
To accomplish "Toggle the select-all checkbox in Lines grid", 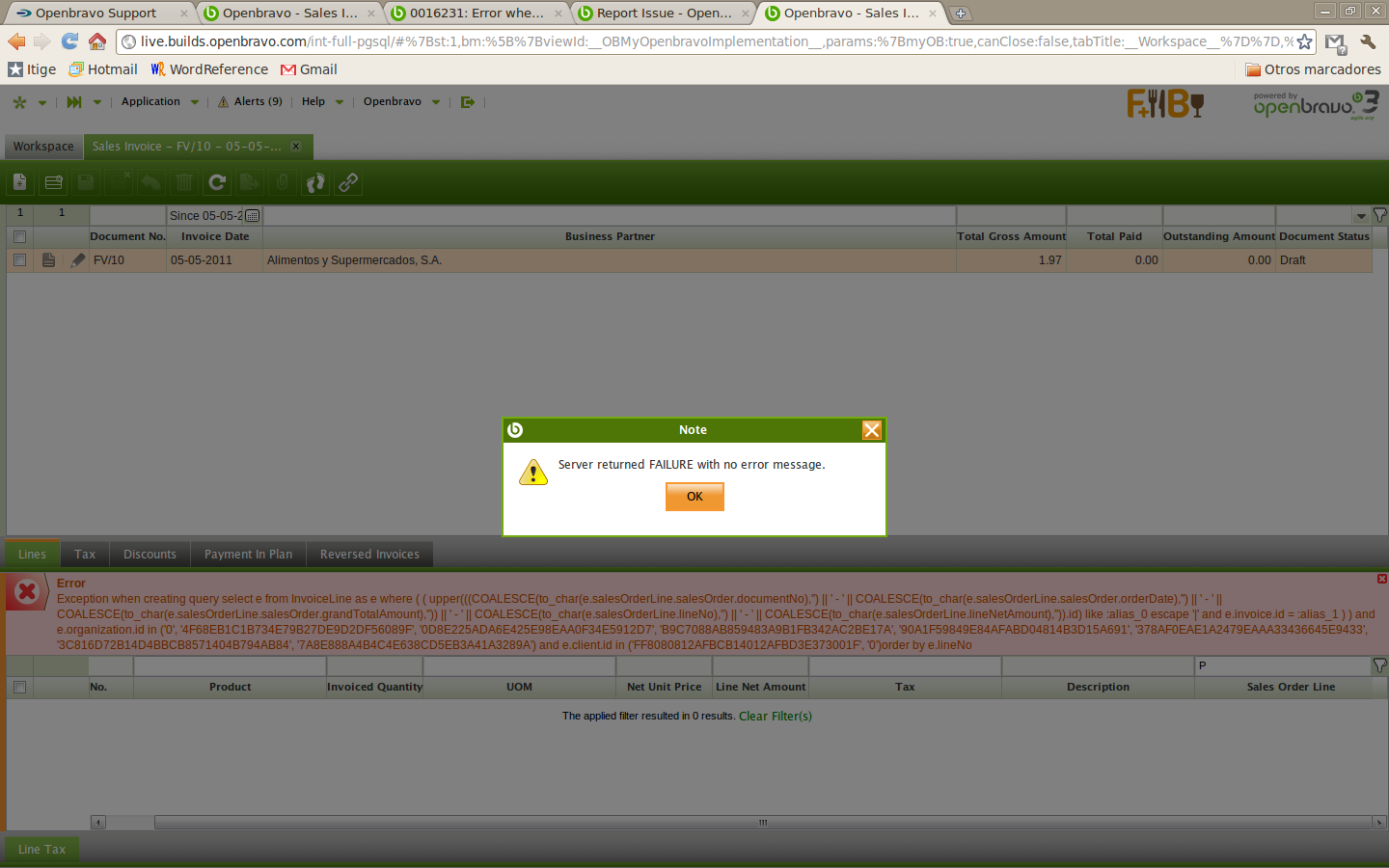I will pos(19,688).
